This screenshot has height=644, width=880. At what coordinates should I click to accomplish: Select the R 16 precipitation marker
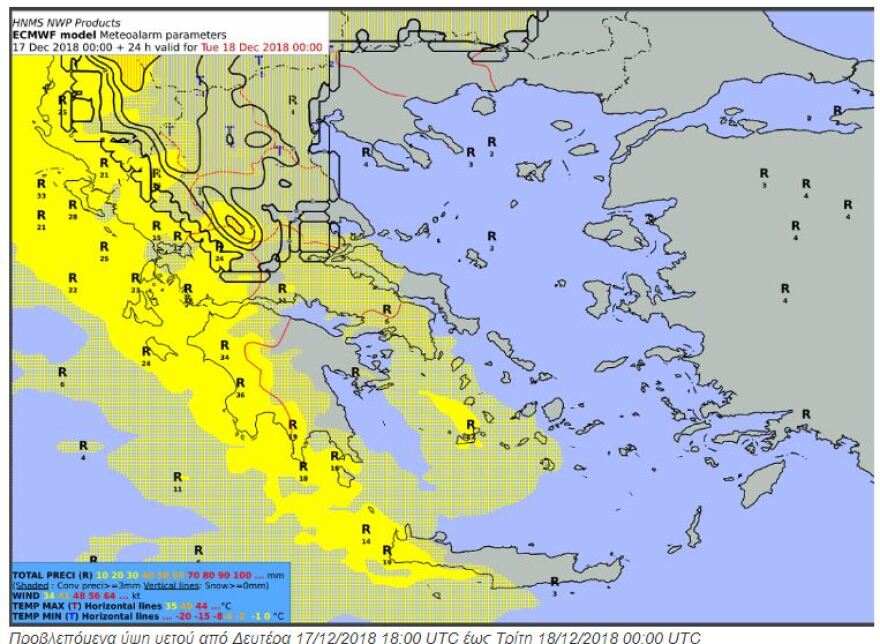click(x=335, y=461)
